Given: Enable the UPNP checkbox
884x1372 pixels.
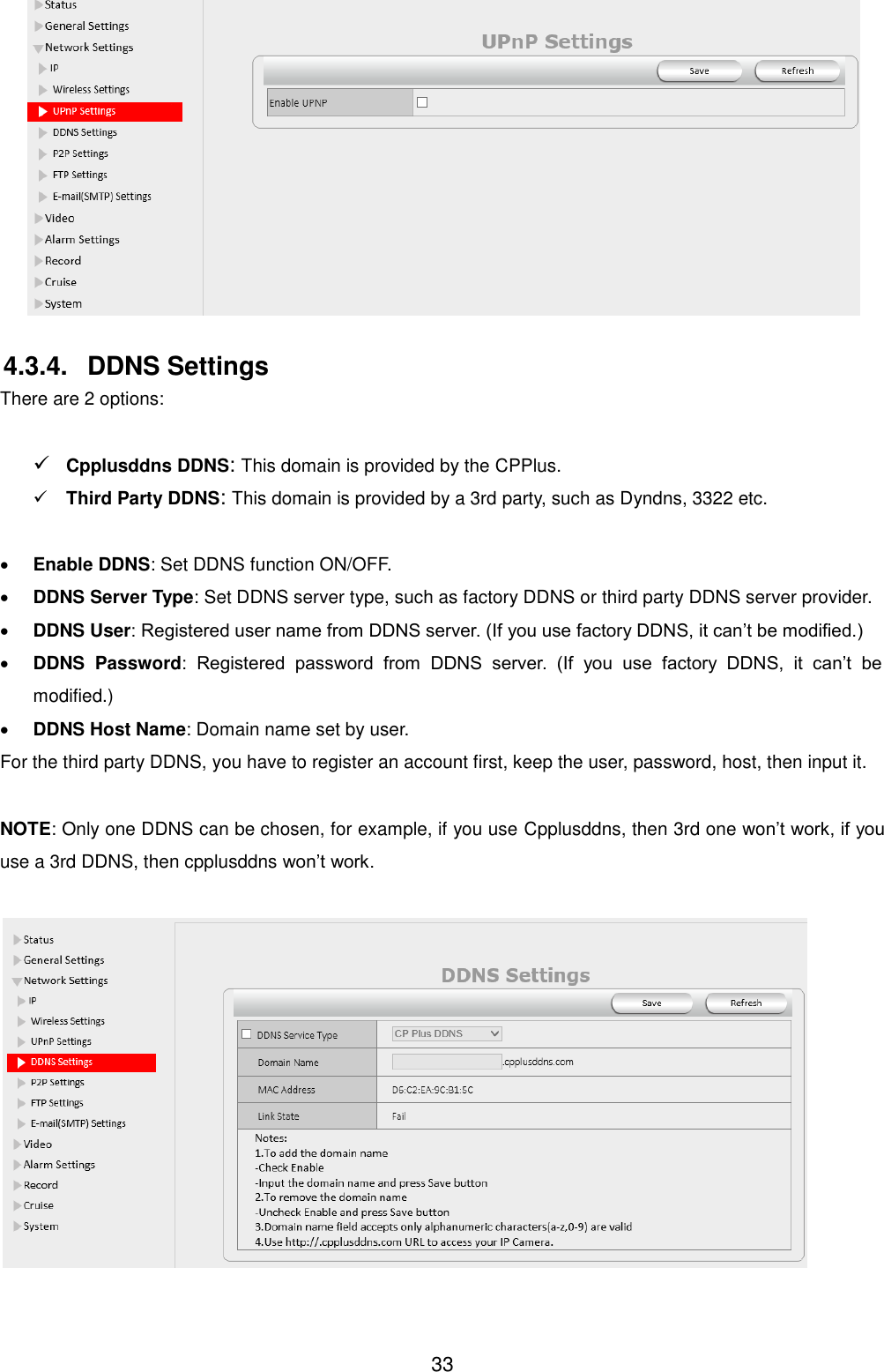Looking at the screenshot, I should pyautogui.click(x=422, y=102).
